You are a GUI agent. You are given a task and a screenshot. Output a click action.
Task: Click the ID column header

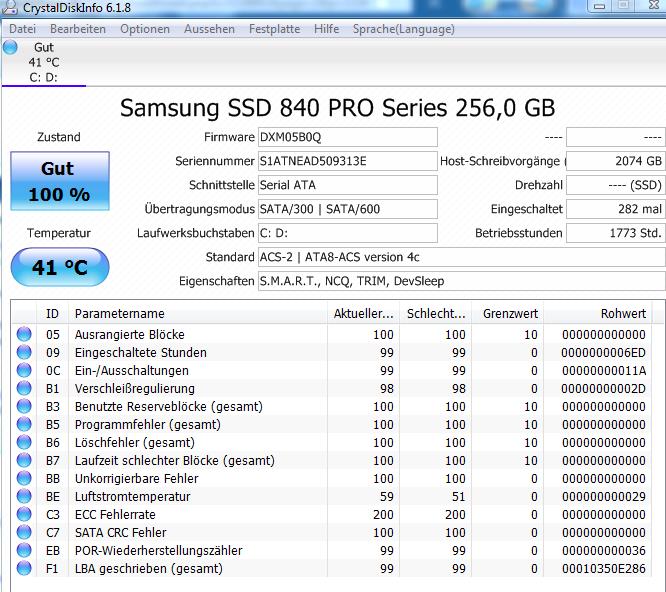pyautogui.click(x=52, y=313)
